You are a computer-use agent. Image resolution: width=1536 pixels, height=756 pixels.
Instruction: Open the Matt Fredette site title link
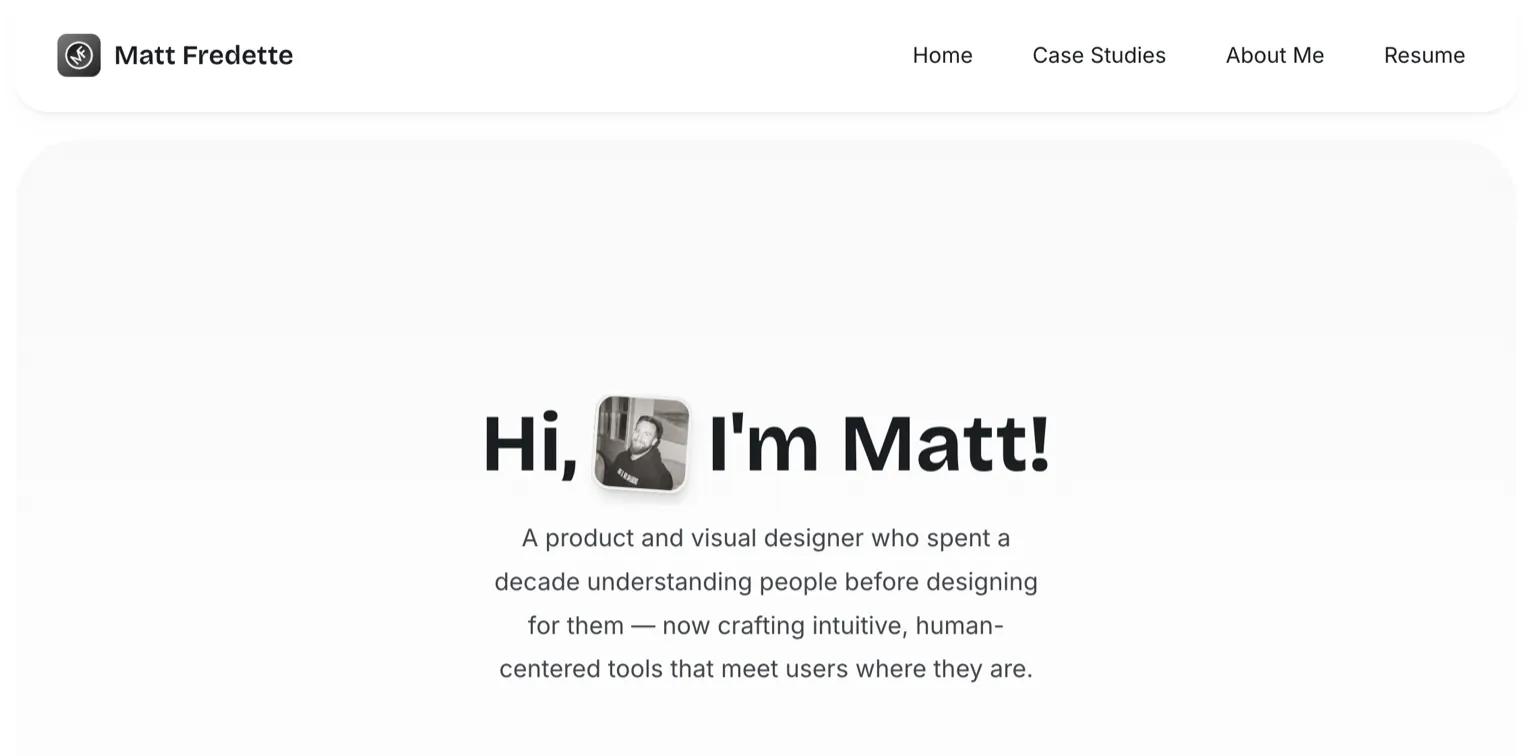pyautogui.click(x=203, y=55)
